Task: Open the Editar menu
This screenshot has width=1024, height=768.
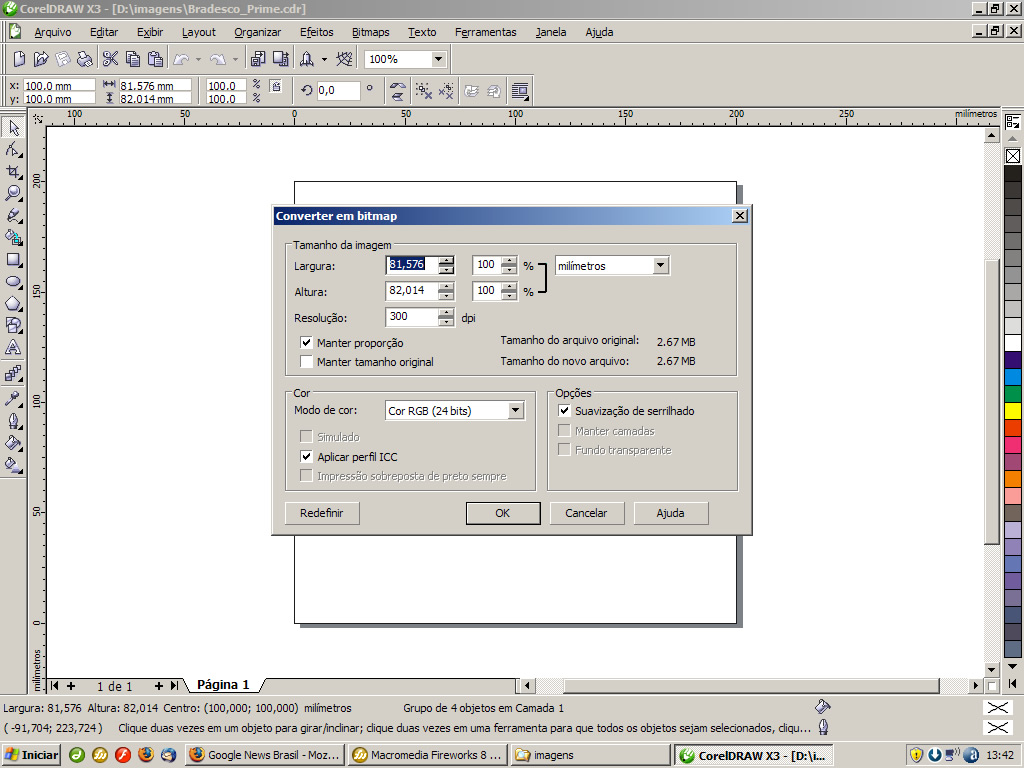Action: [104, 32]
